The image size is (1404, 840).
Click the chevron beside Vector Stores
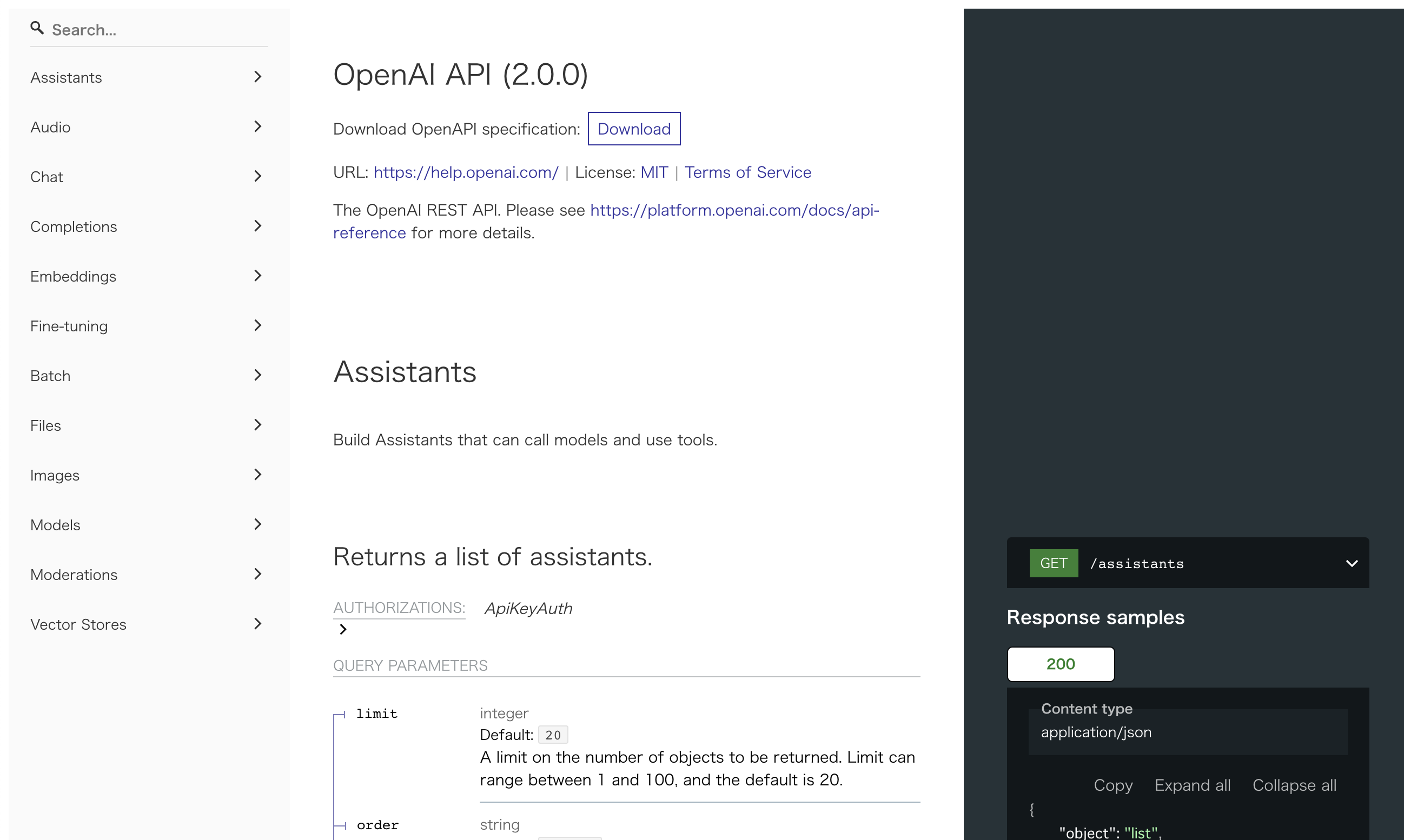(x=257, y=624)
